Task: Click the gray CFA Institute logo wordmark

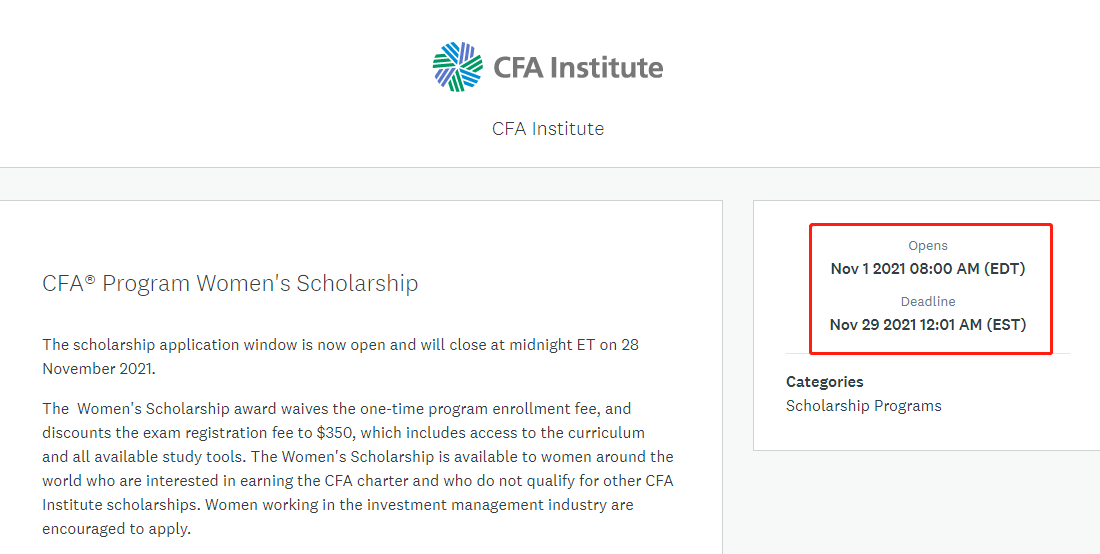Action: (x=578, y=67)
